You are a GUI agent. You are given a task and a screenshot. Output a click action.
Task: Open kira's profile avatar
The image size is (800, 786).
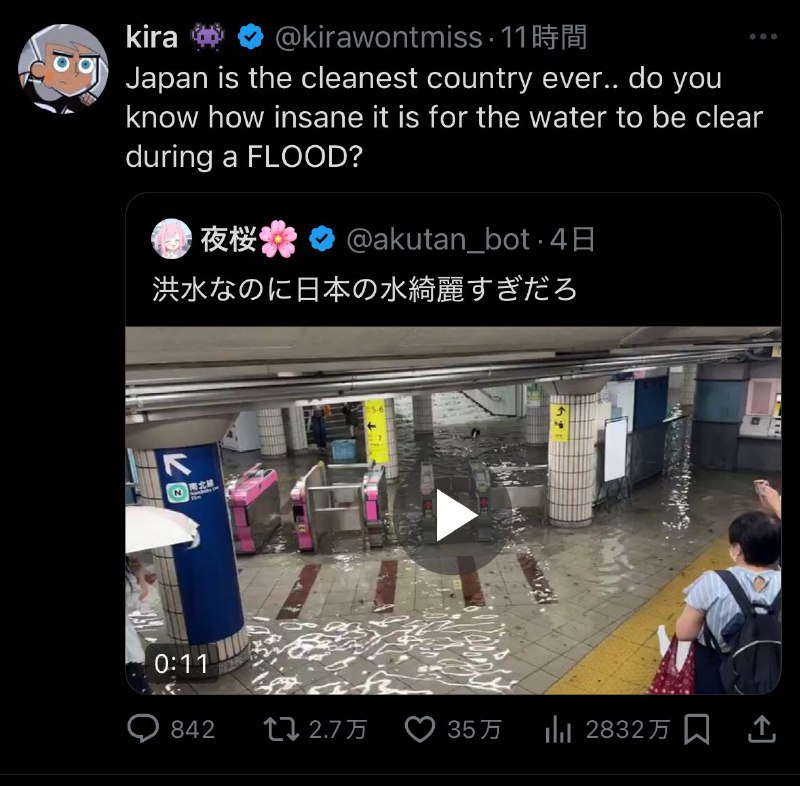(x=63, y=68)
